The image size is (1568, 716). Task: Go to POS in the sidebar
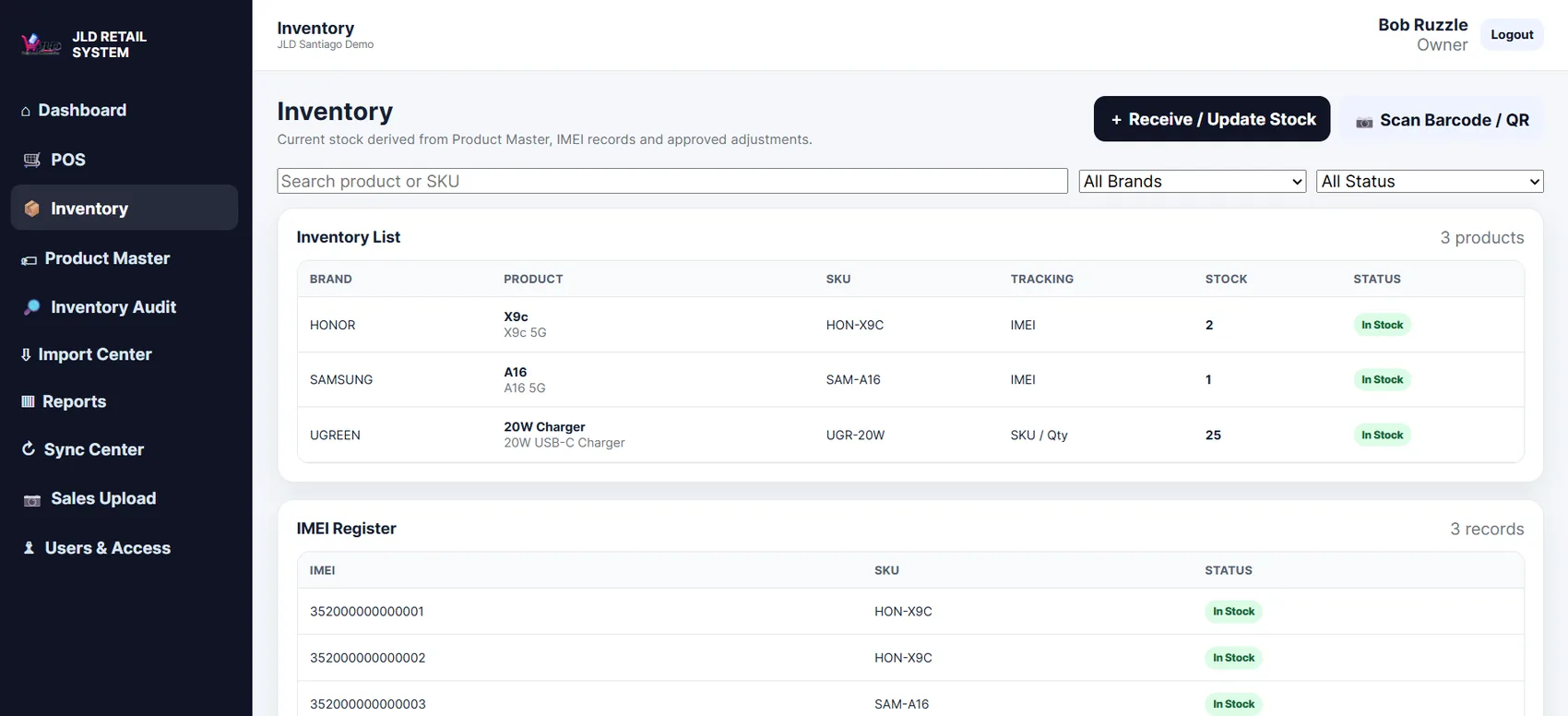pyautogui.click(x=125, y=160)
